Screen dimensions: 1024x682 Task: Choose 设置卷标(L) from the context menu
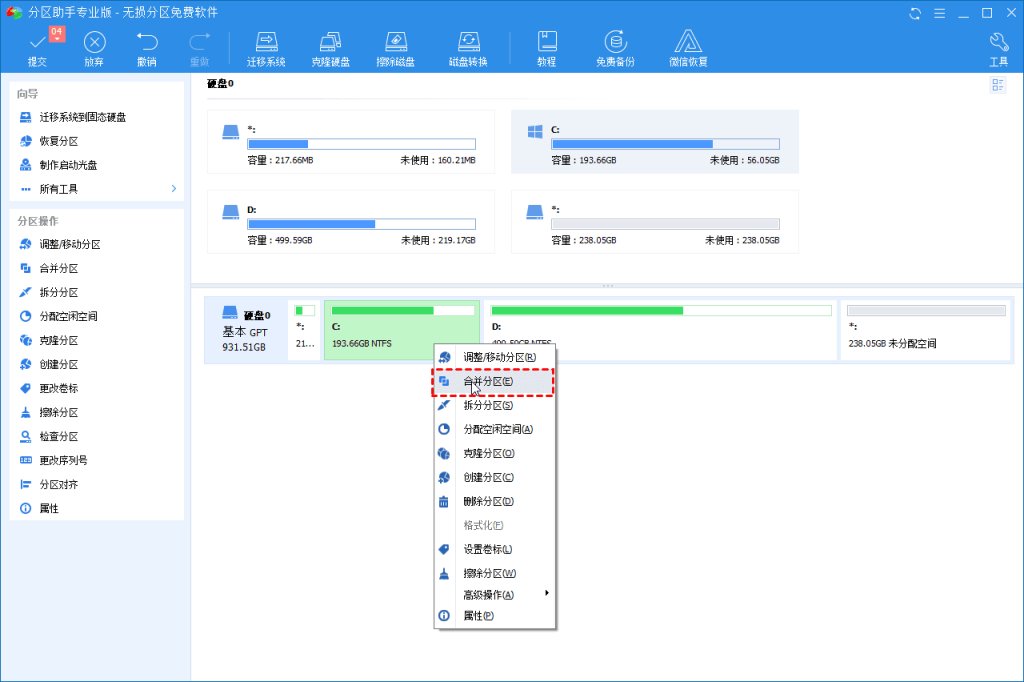[x=494, y=549]
